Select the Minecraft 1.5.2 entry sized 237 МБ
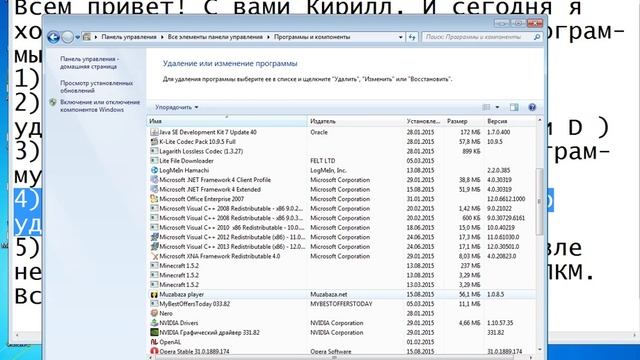The image size is (640, 360). [342, 266]
